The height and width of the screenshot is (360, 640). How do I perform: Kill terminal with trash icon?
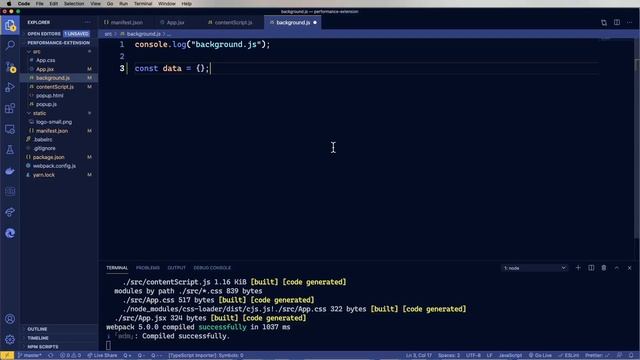604,268
